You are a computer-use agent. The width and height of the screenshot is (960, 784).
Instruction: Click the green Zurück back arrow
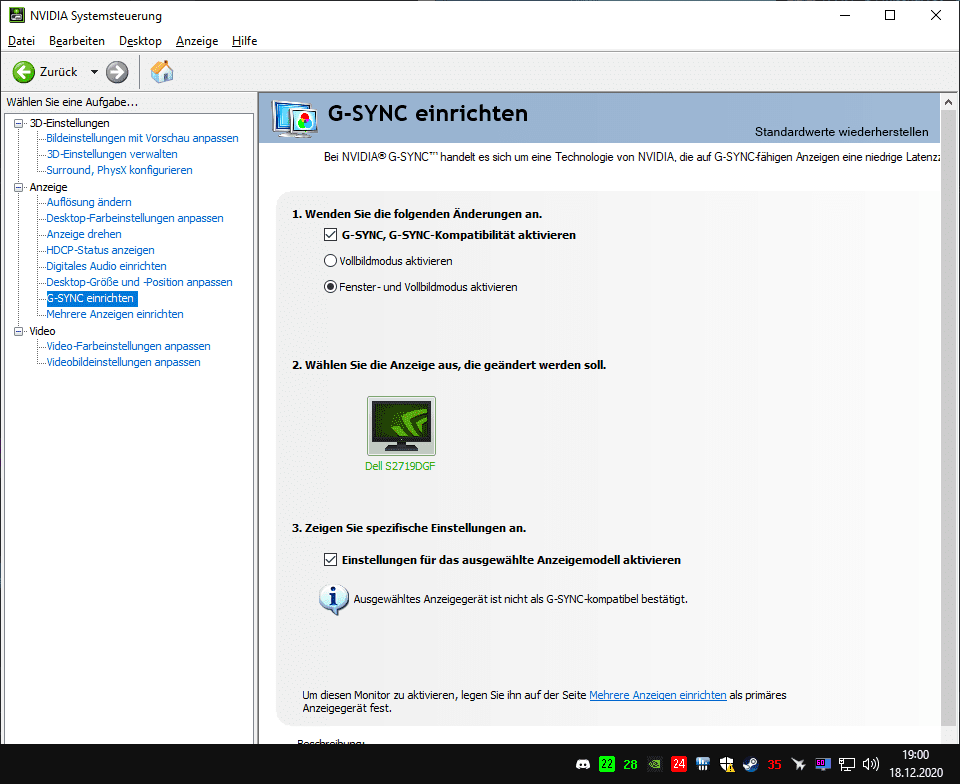coord(23,72)
